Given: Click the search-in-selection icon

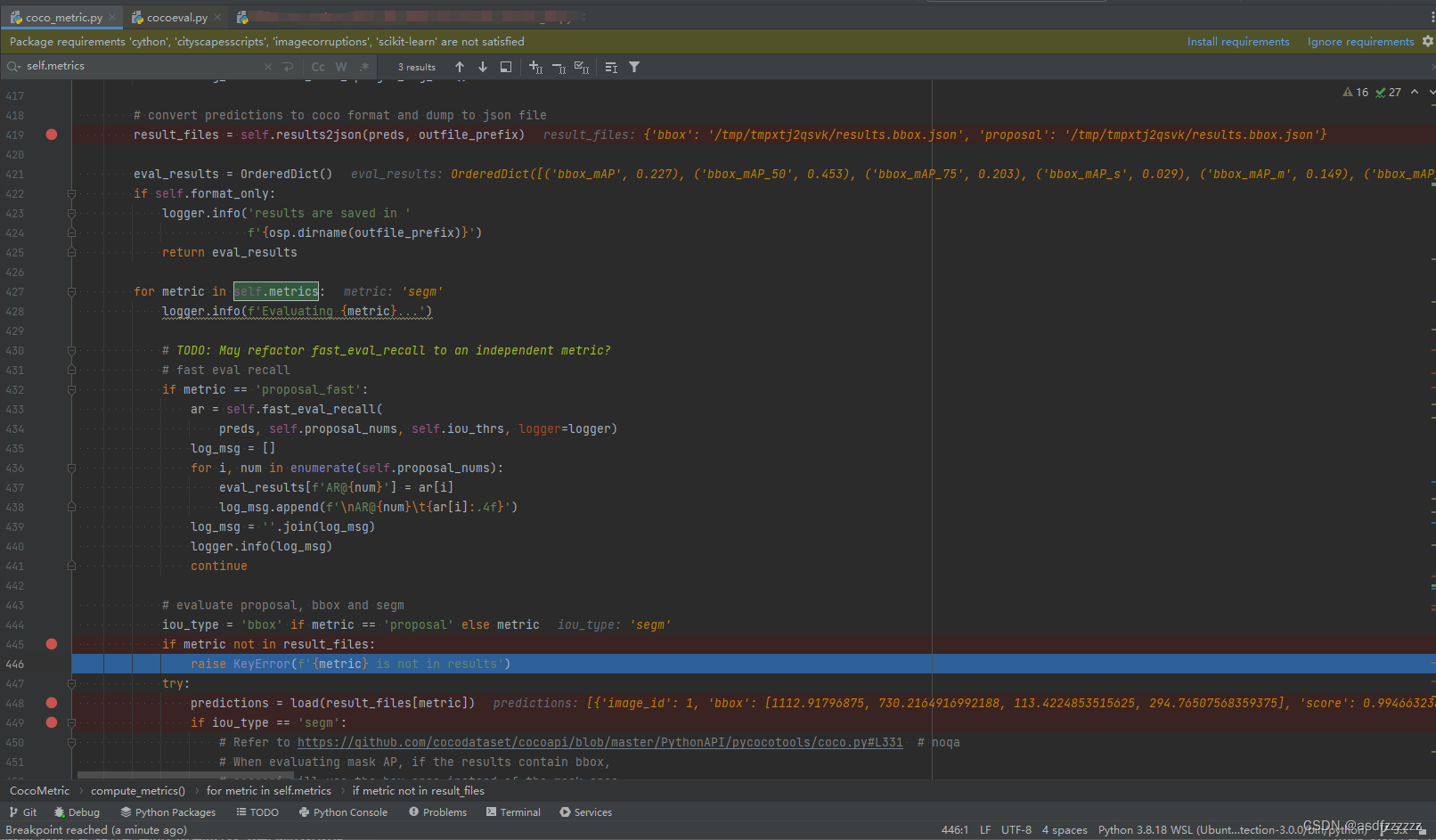Looking at the screenshot, I should click(x=611, y=67).
